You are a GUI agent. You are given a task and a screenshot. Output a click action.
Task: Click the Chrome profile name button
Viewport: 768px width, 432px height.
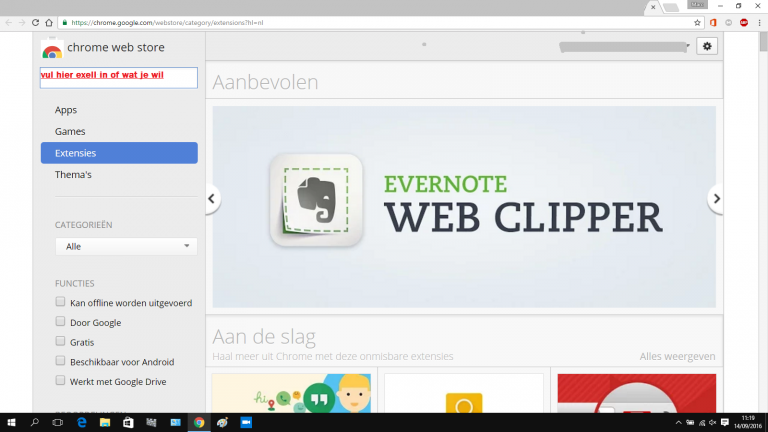pyautogui.click(x=697, y=5)
